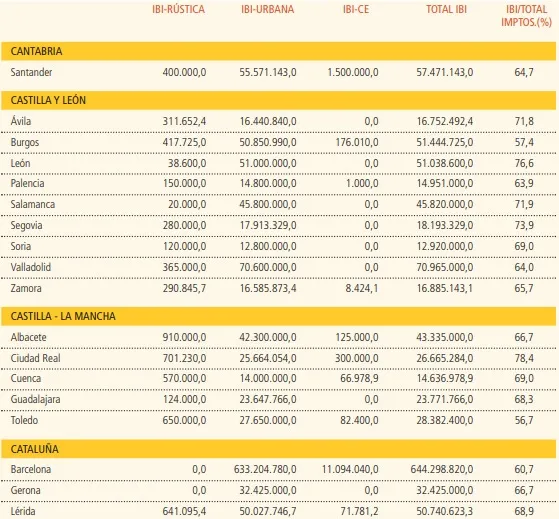Viewport: 559px width, 519px height.
Task: Click the IBI-CE column header
Action: tap(356, 9)
